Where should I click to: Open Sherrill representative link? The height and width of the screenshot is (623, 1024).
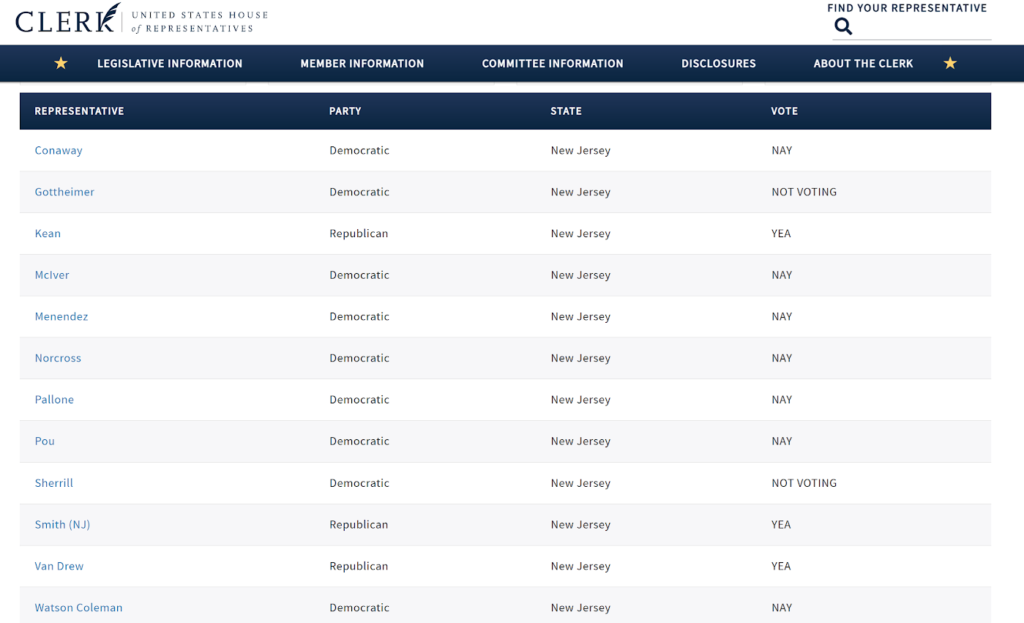(x=54, y=483)
